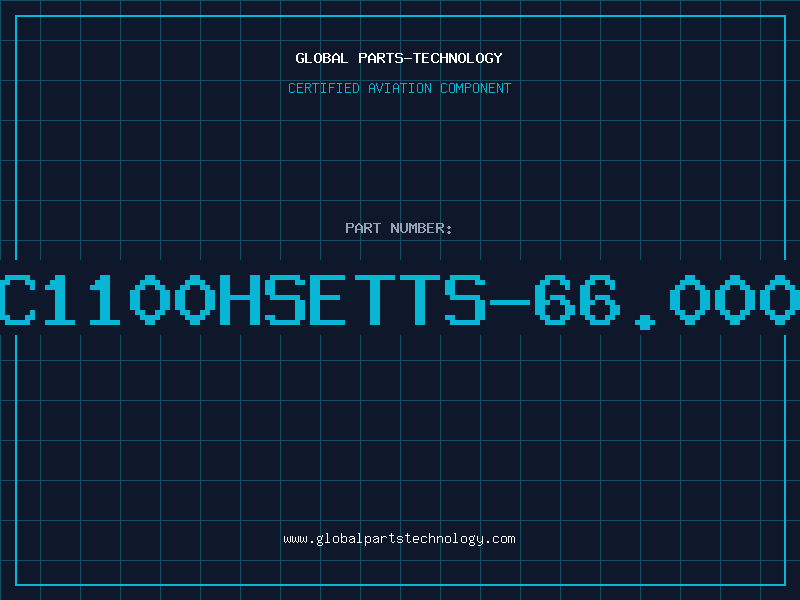This screenshot has height=600, width=800.
Task: Click the PART NUMBER: label
Action: coord(399,228)
